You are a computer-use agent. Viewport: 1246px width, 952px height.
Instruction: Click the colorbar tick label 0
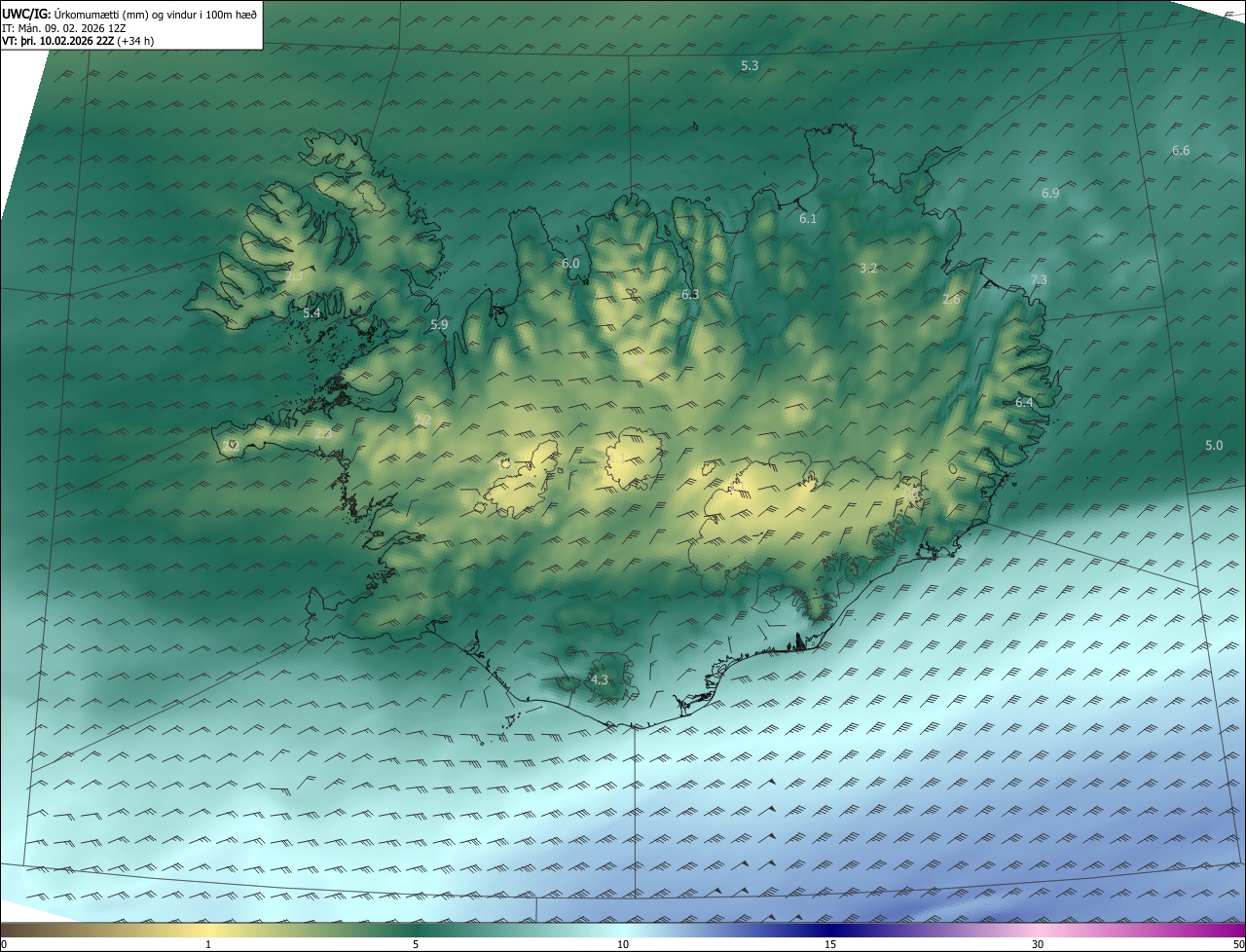[x=4, y=944]
